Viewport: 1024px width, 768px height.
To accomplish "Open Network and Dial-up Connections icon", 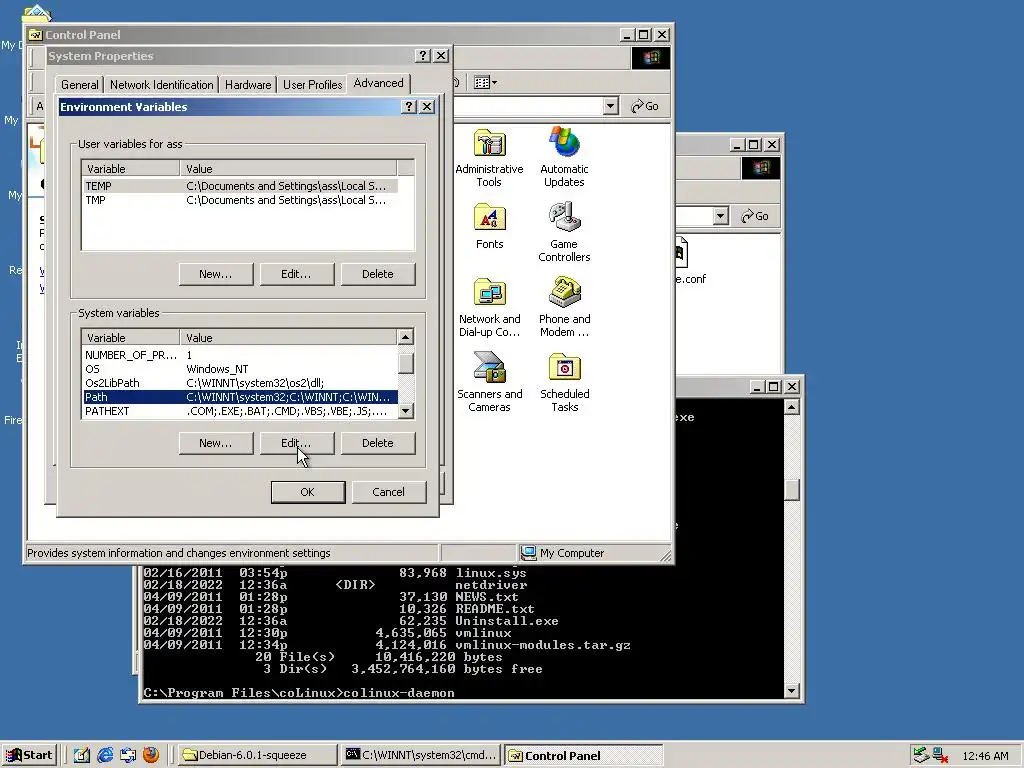I will 489,293.
